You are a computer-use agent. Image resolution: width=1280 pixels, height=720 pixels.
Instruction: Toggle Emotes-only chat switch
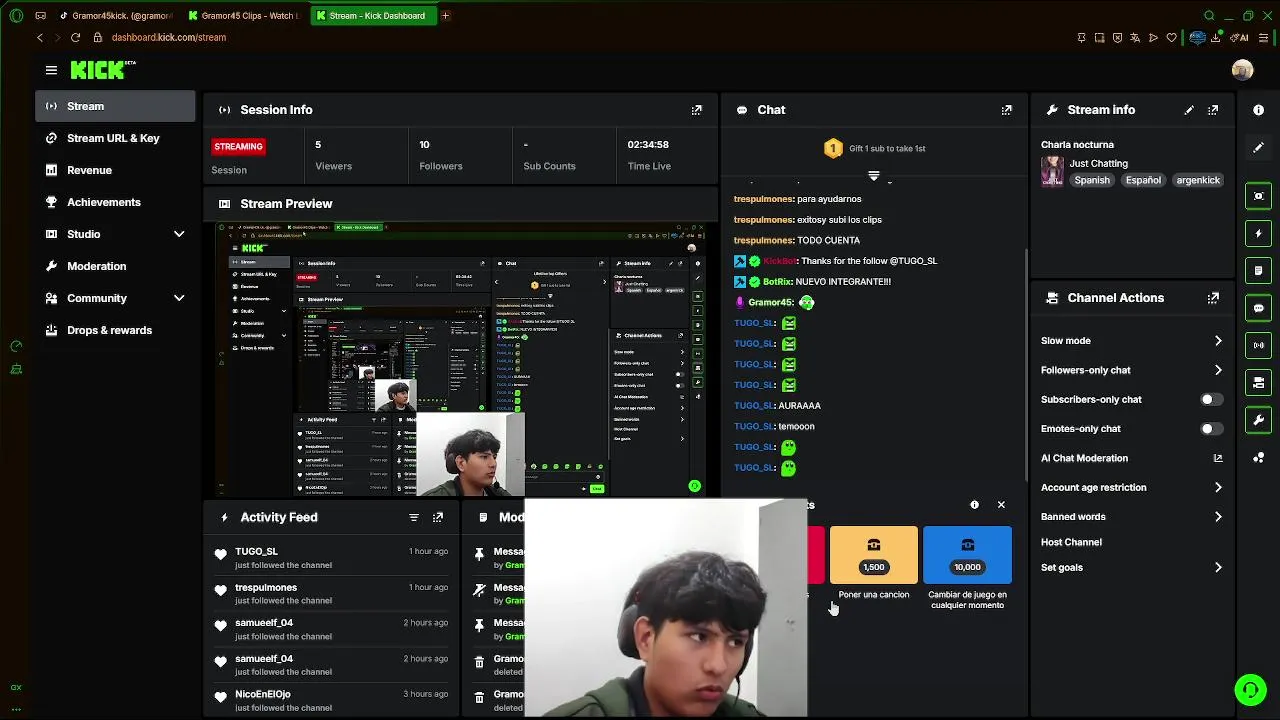click(x=1210, y=429)
